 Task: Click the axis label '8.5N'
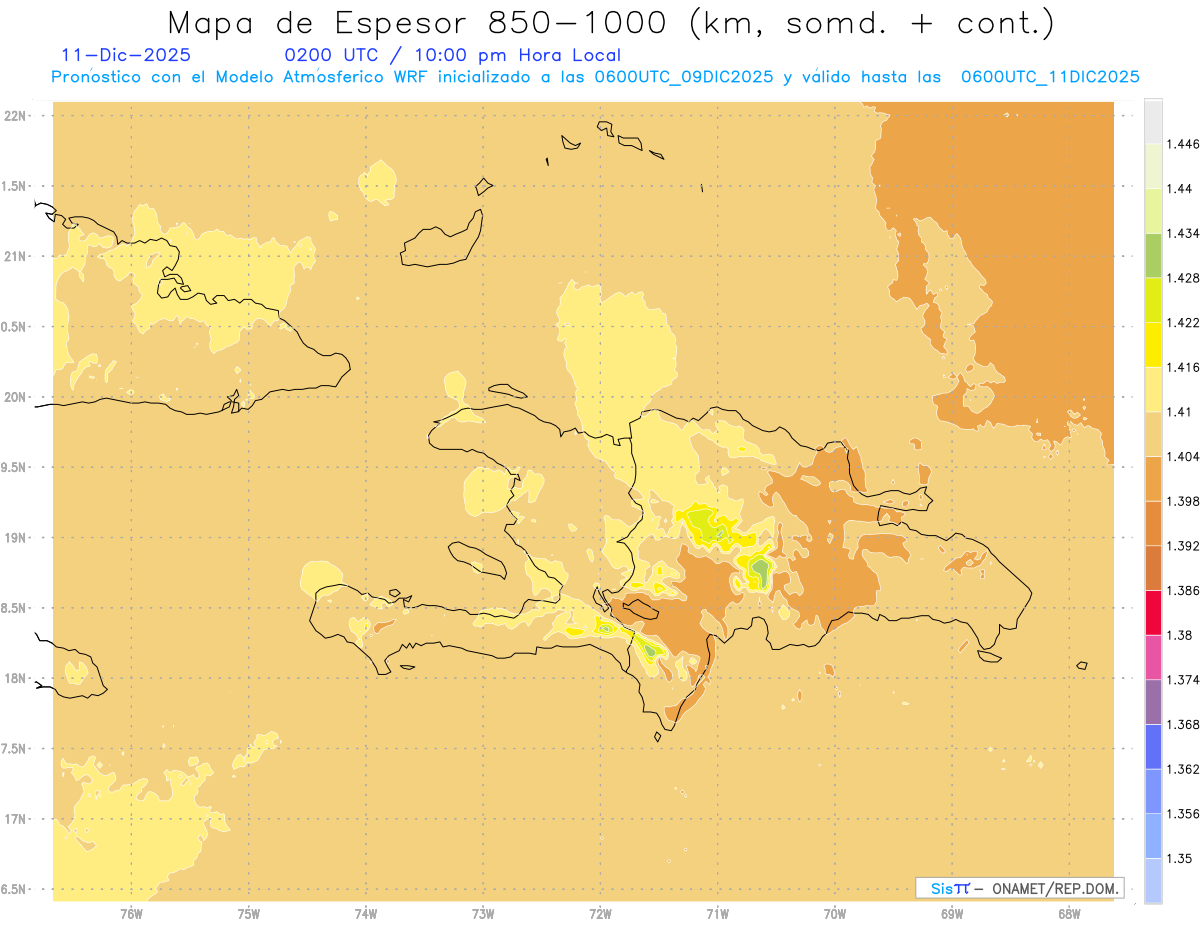point(15,608)
